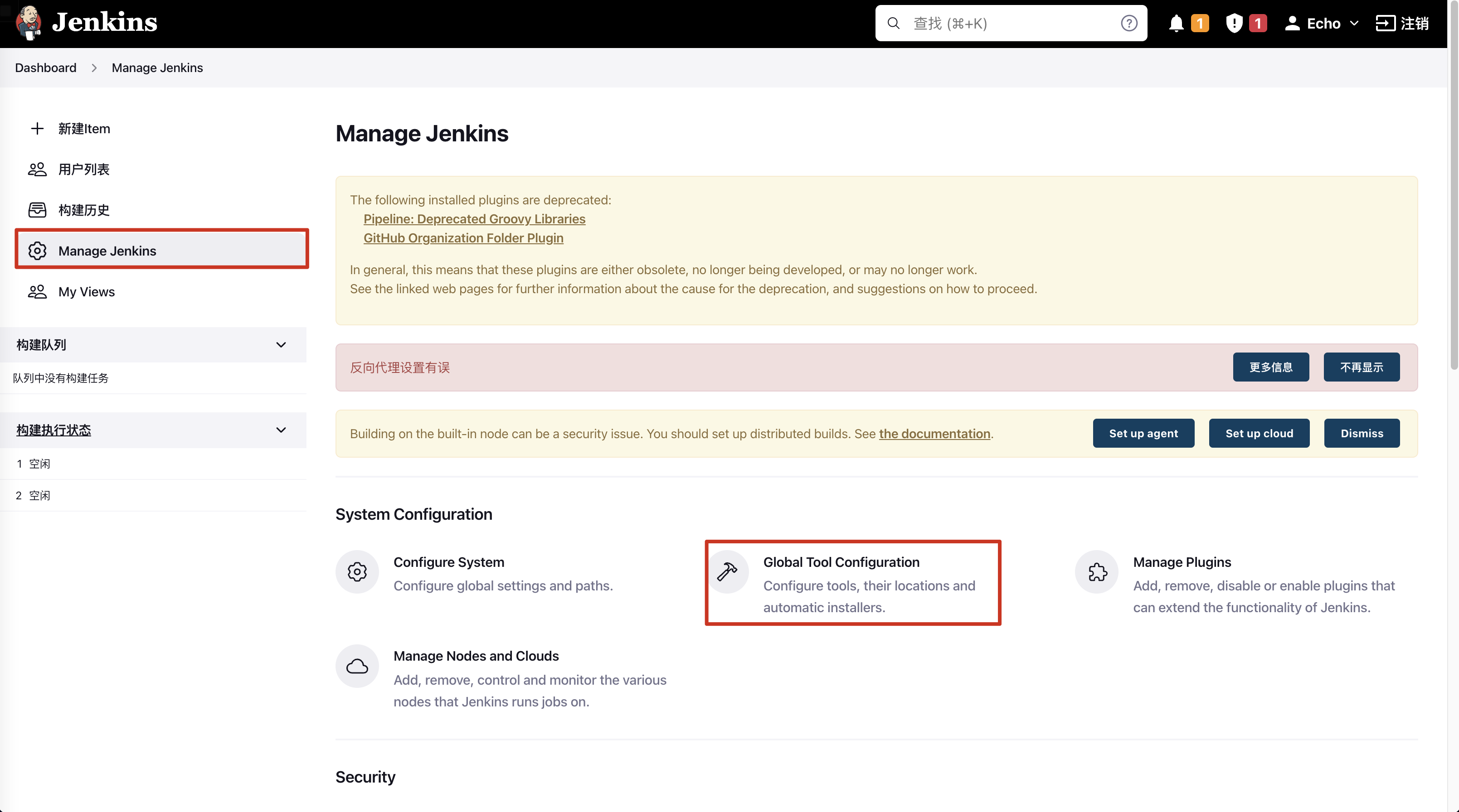1459x812 pixels.
Task: Dismiss the reverse proxy error message
Action: [1362, 367]
